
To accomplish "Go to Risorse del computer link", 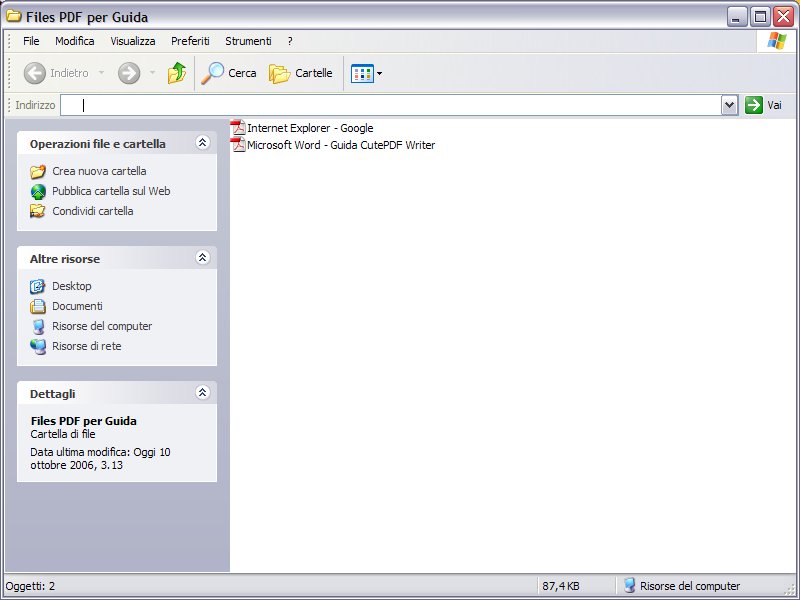I will (102, 326).
